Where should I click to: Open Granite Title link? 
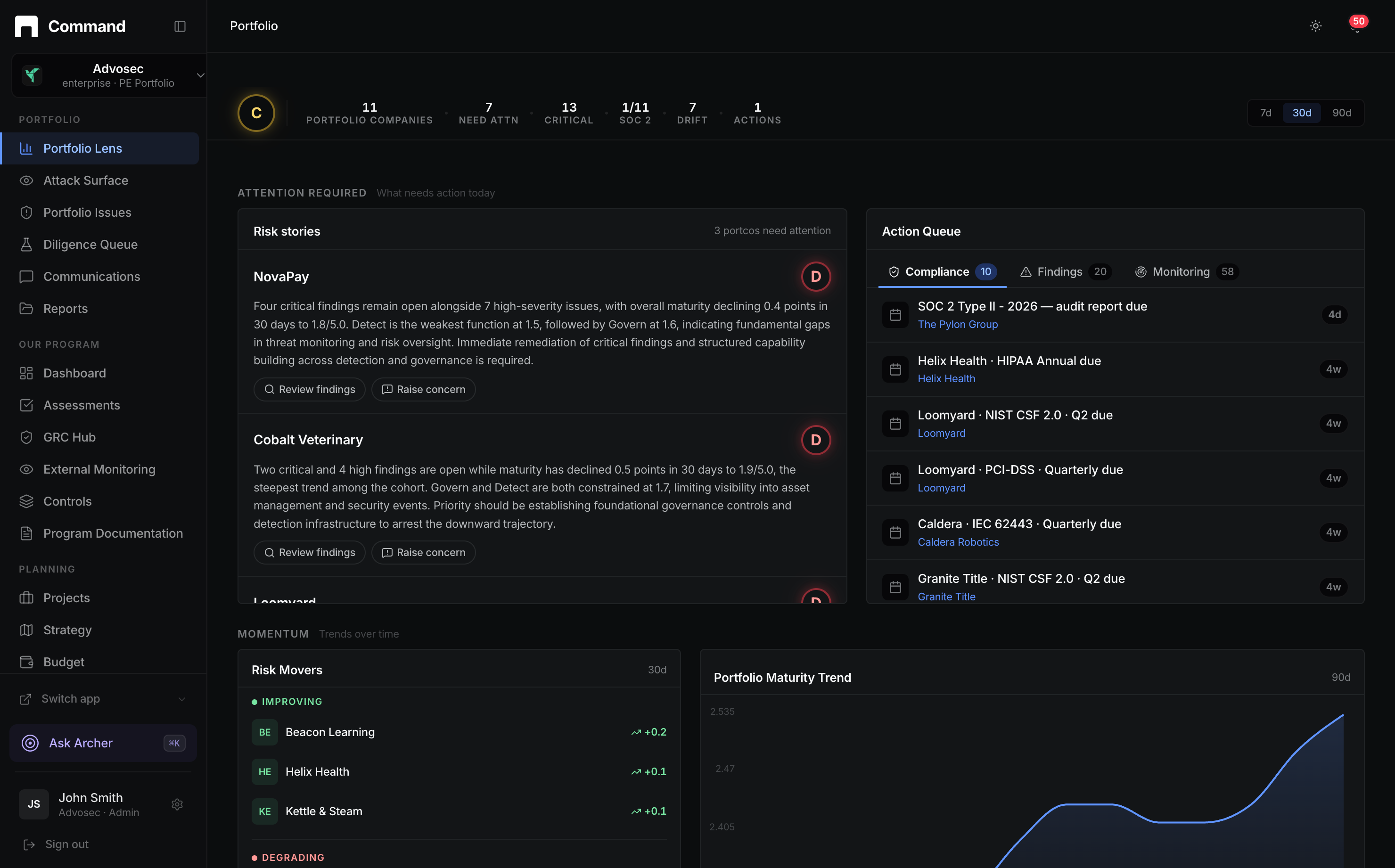[x=946, y=597]
